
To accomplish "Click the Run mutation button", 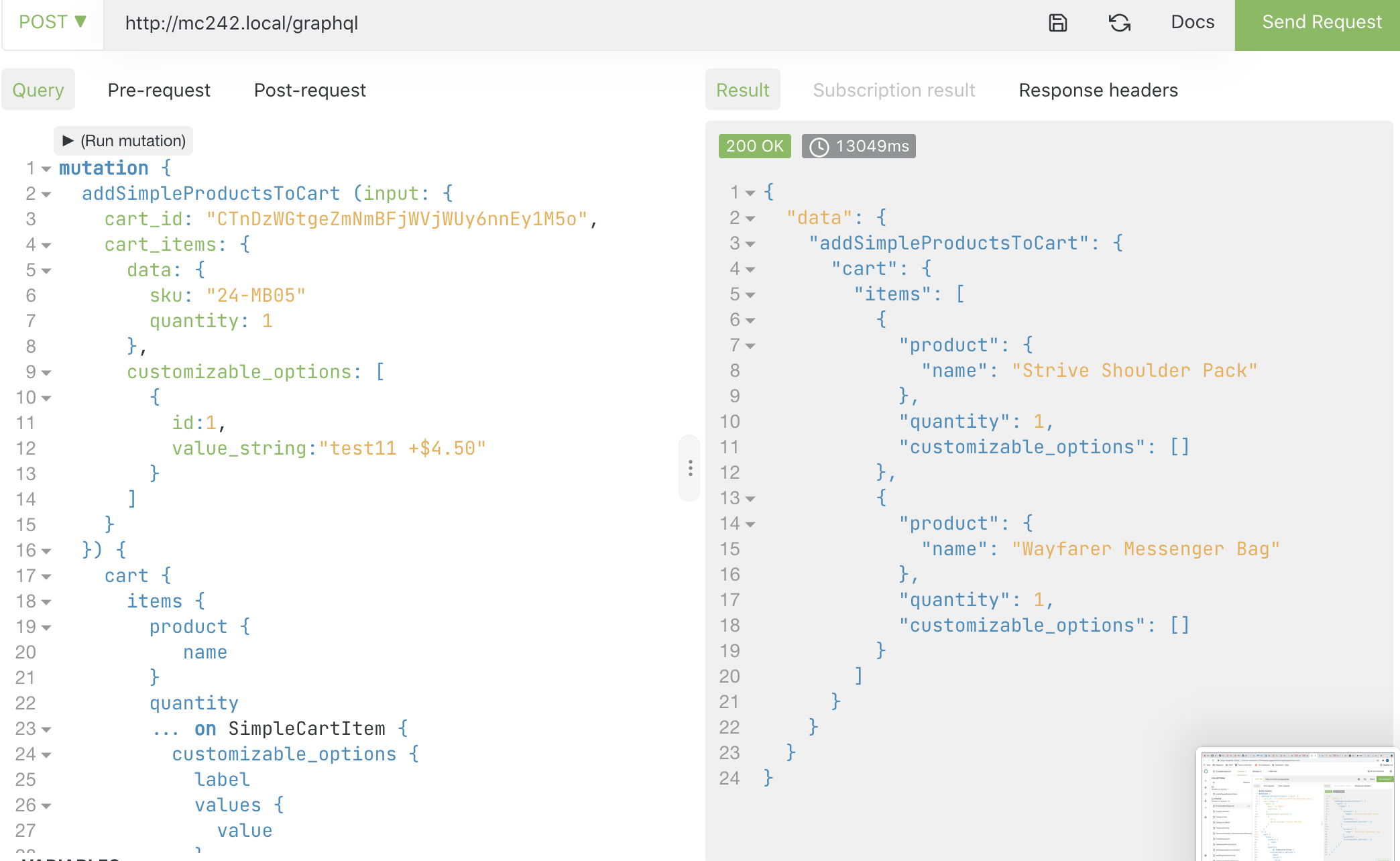I will pyautogui.click(x=123, y=141).
